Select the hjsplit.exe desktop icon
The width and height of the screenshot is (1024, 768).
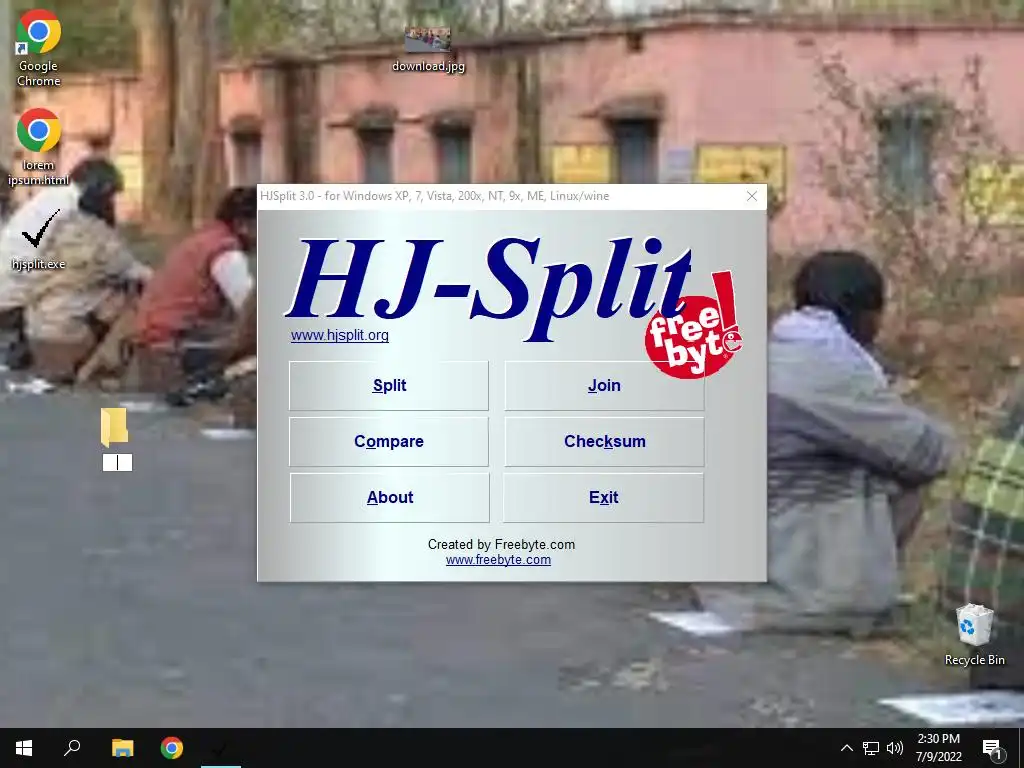(39, 239)
